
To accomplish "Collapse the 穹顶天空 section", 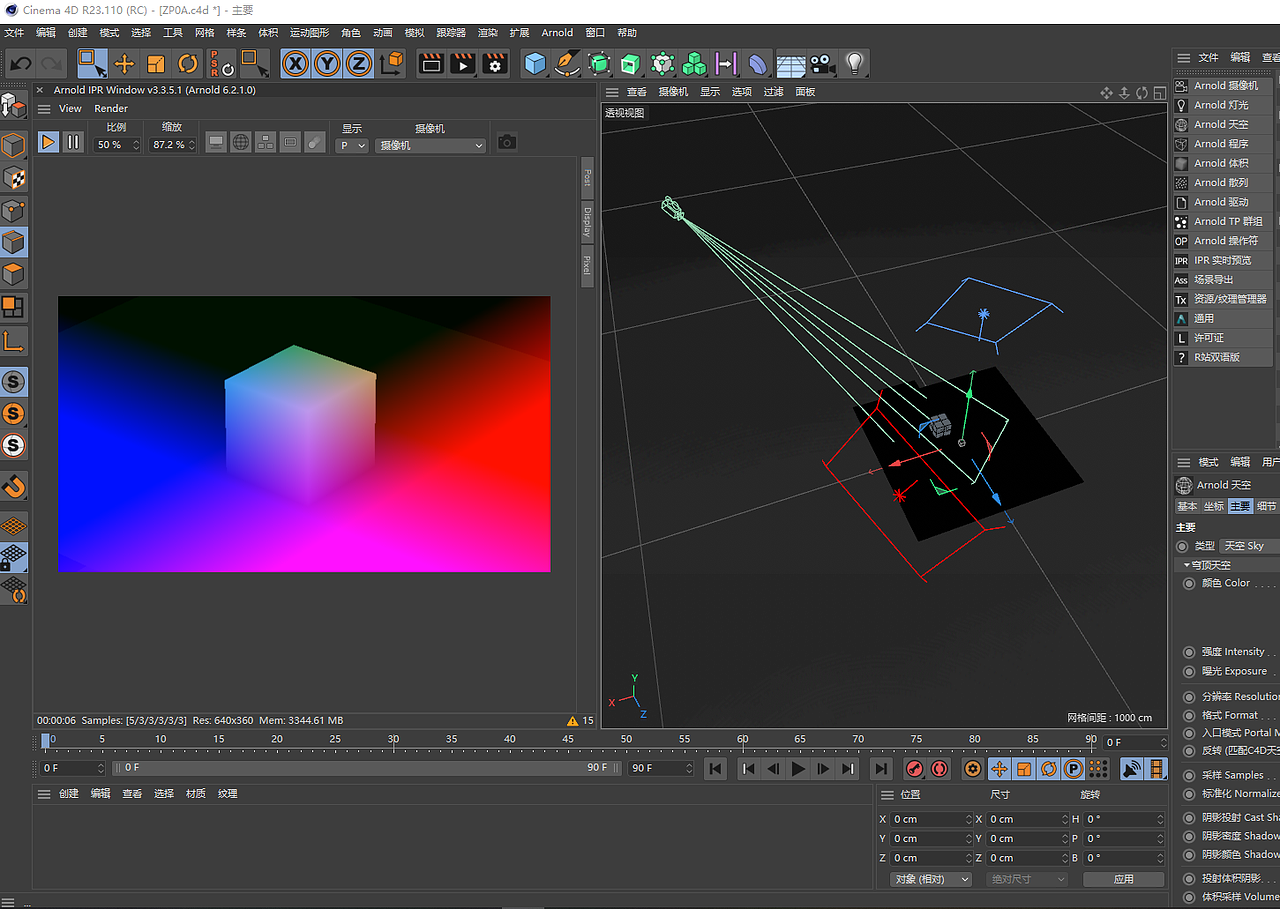I will (x=1188, y=565).
